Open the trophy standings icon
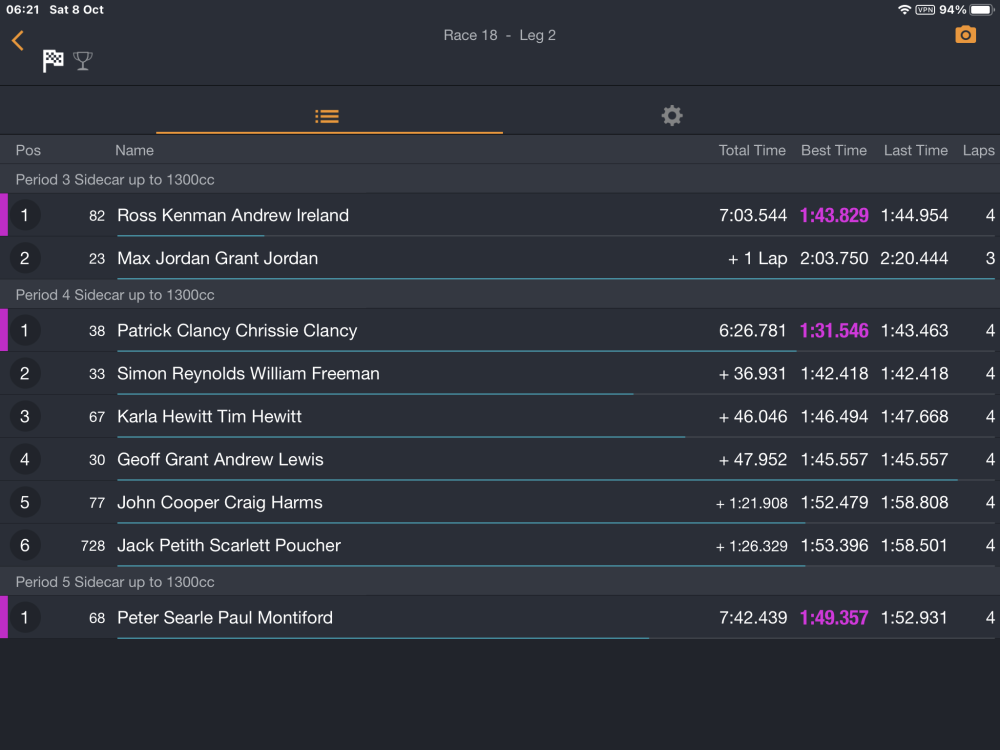Viewport: 1000px width, 750px height. [x=83, y=61]
